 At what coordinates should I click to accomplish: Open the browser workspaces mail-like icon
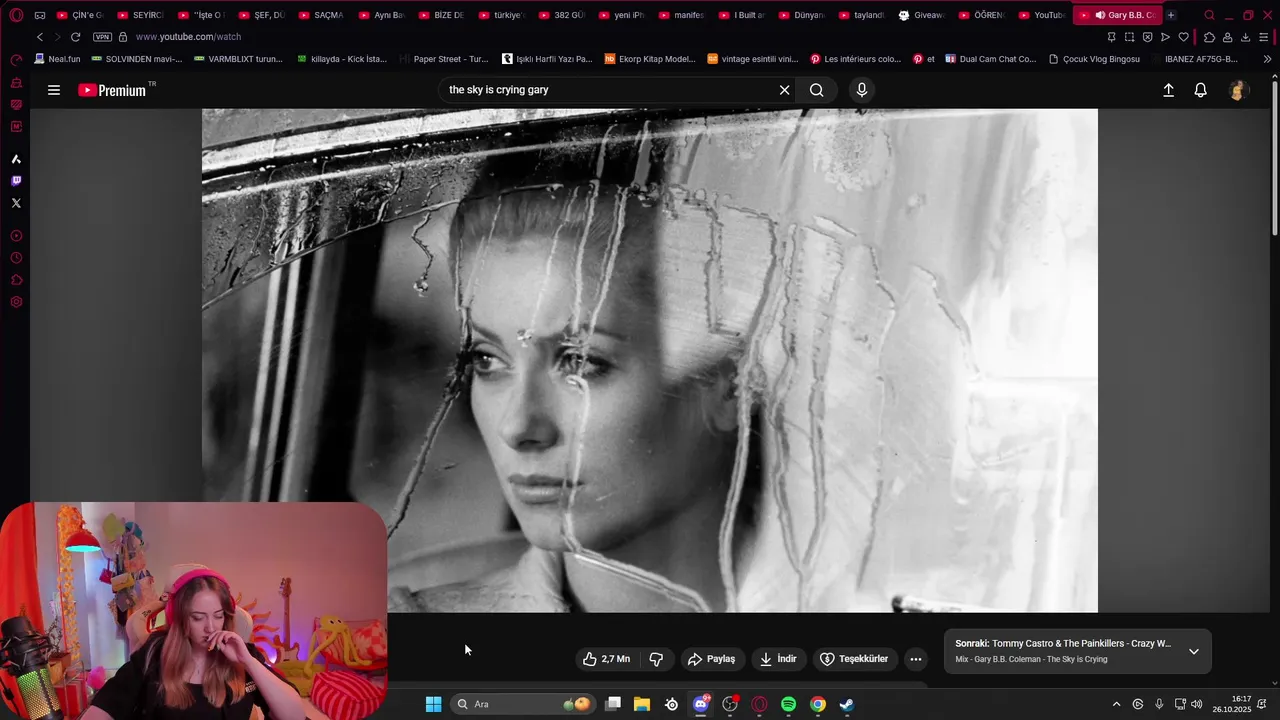pyautogui.click(x=40, y=15)
